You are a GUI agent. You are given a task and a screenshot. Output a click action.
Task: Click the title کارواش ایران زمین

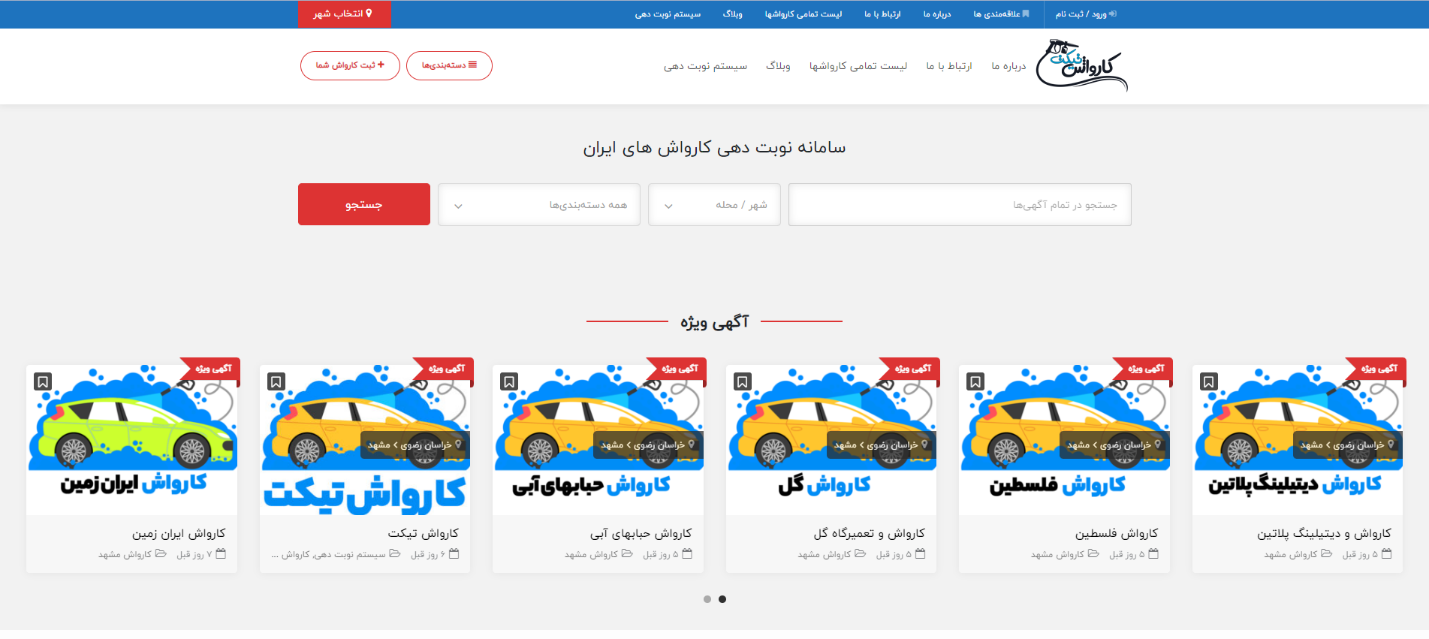179,533
